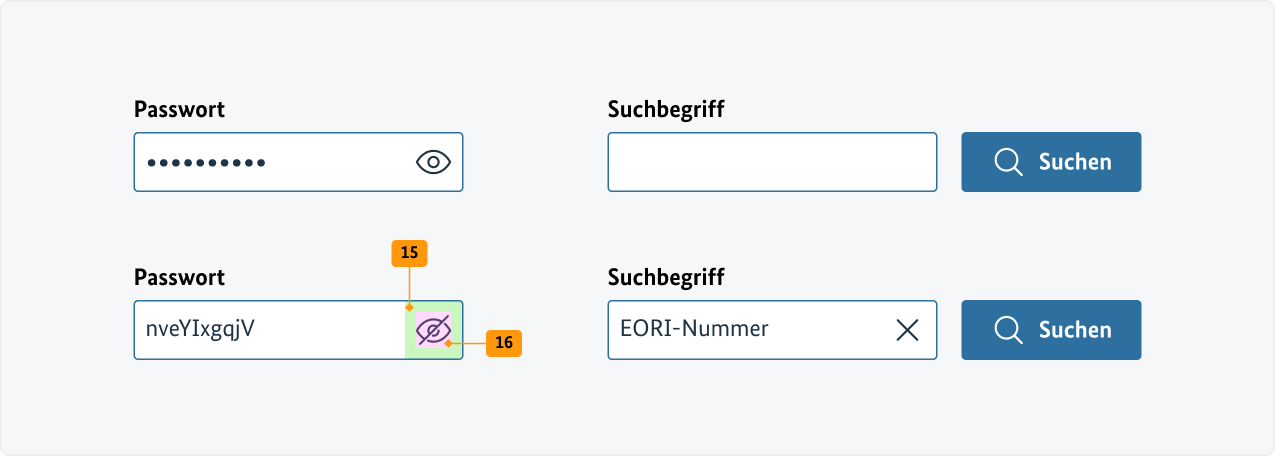
Task: Clear the EORI-Nummer search text with X
Action: pos(907,330)
